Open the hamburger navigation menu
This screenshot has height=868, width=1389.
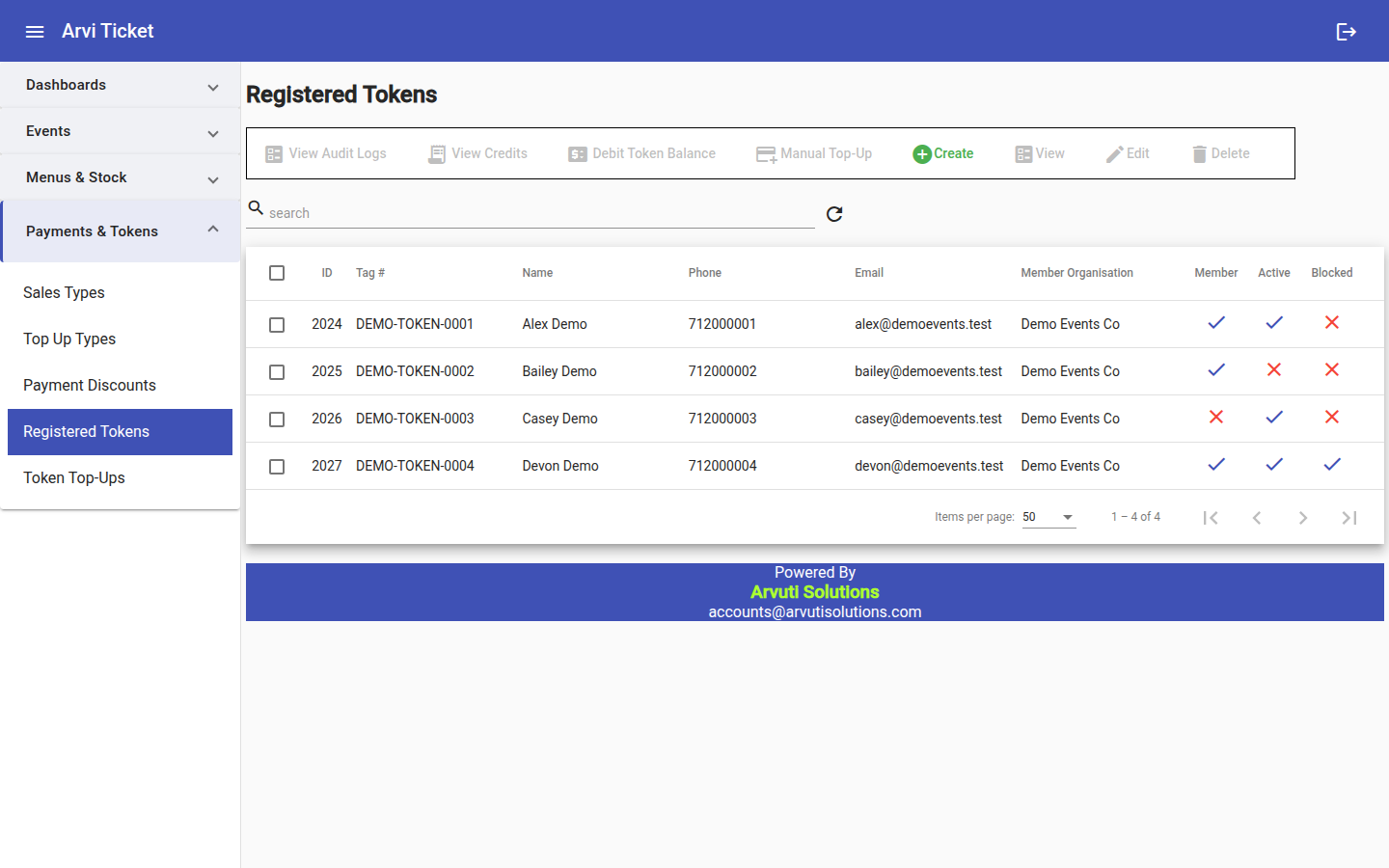coord(35,32)
